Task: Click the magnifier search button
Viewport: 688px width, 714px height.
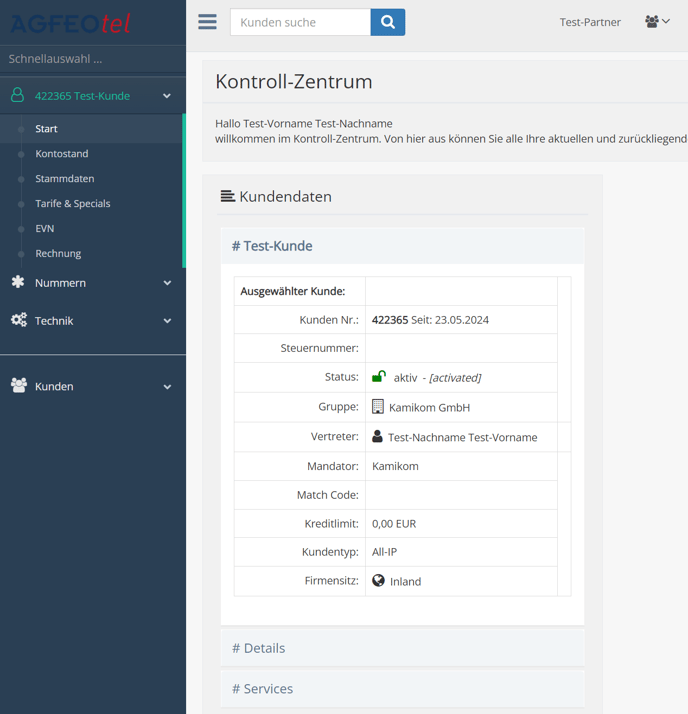Action: pyautogui.click(x=388, y=22)
